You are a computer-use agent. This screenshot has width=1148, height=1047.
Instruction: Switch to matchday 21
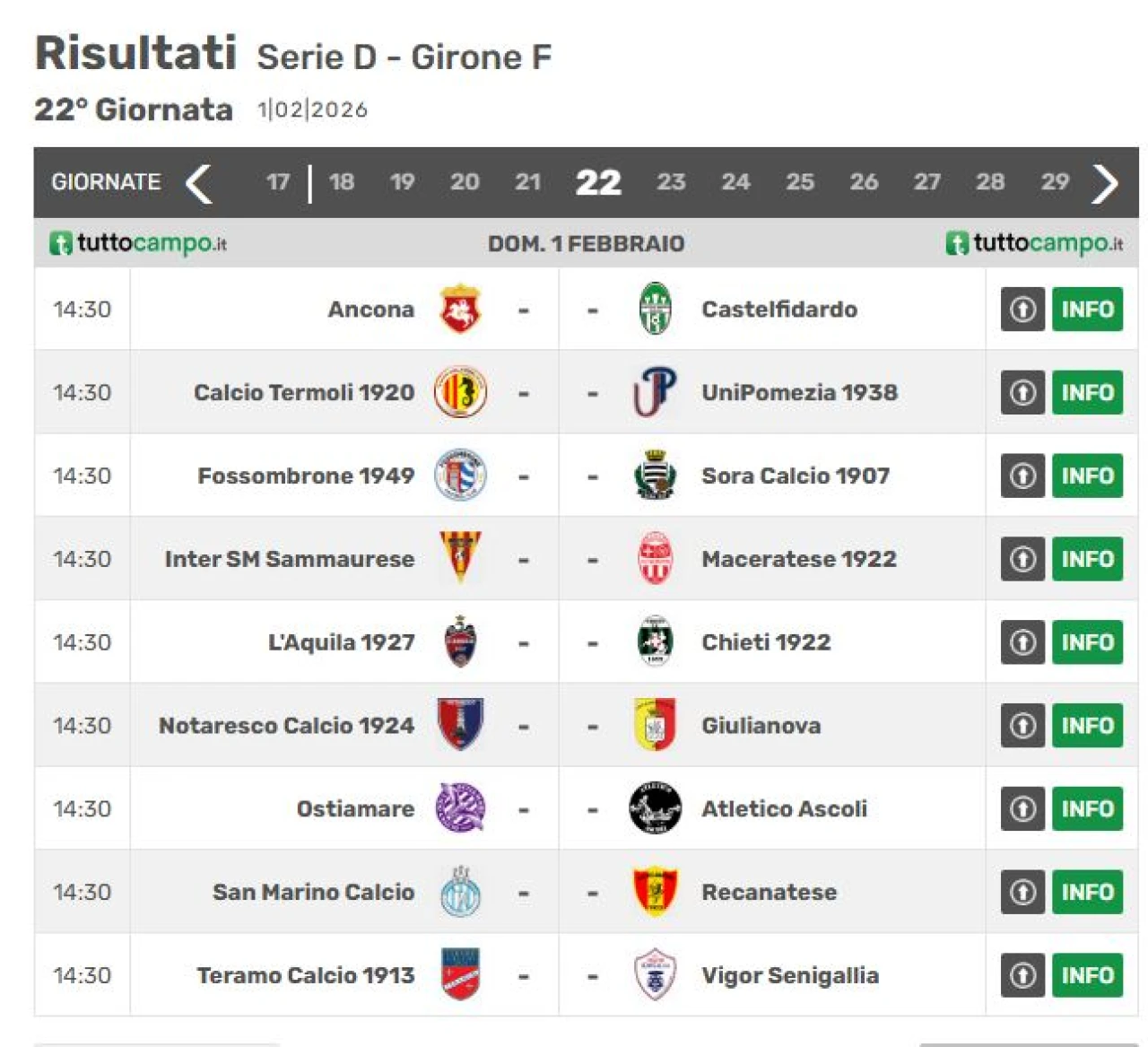(x=527, y=182)
